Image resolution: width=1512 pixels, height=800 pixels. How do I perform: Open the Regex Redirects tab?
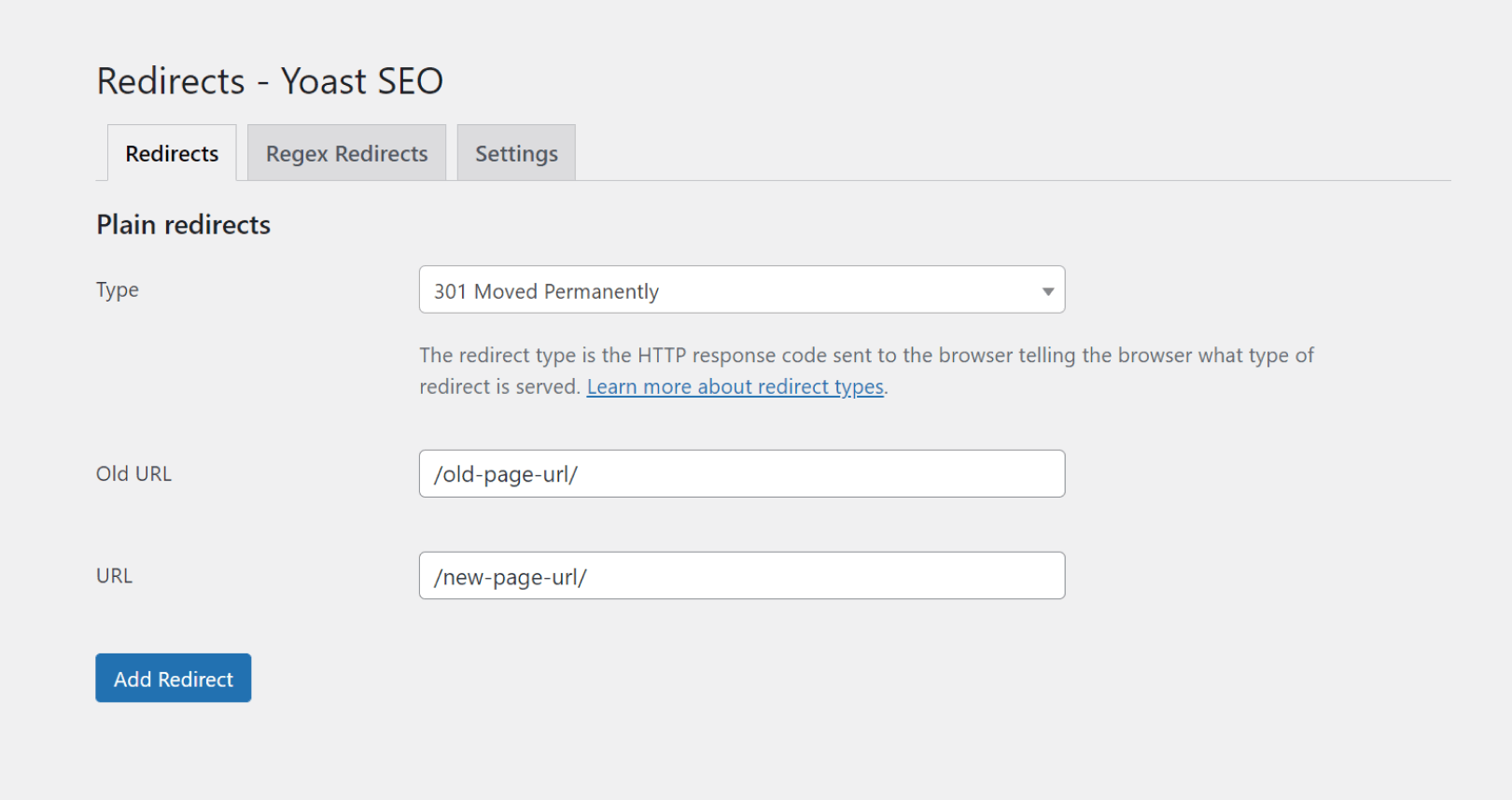pyautogui.click(x=346, y=153)
